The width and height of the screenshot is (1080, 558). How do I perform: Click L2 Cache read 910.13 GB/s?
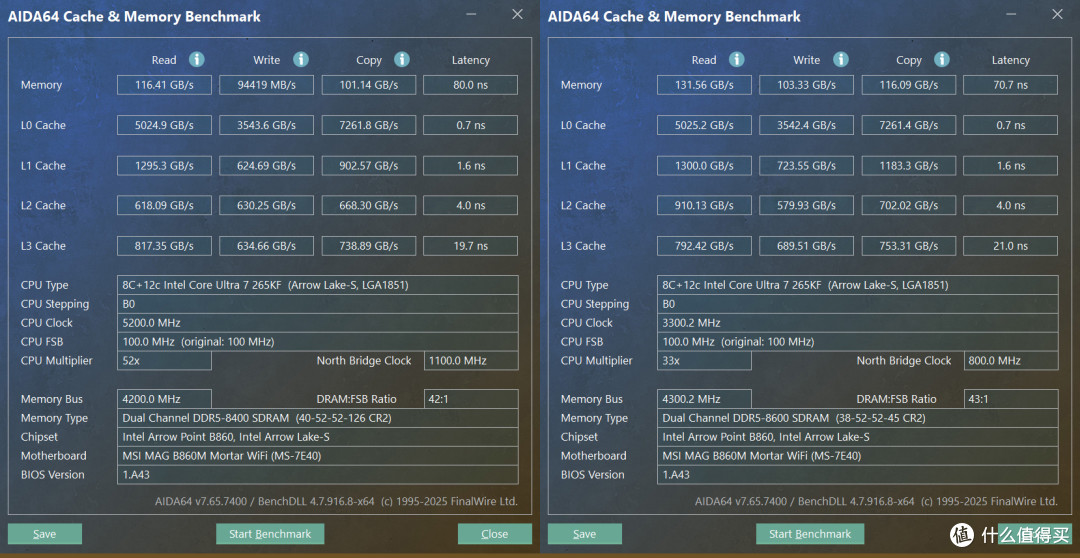(x=704, y=205)
